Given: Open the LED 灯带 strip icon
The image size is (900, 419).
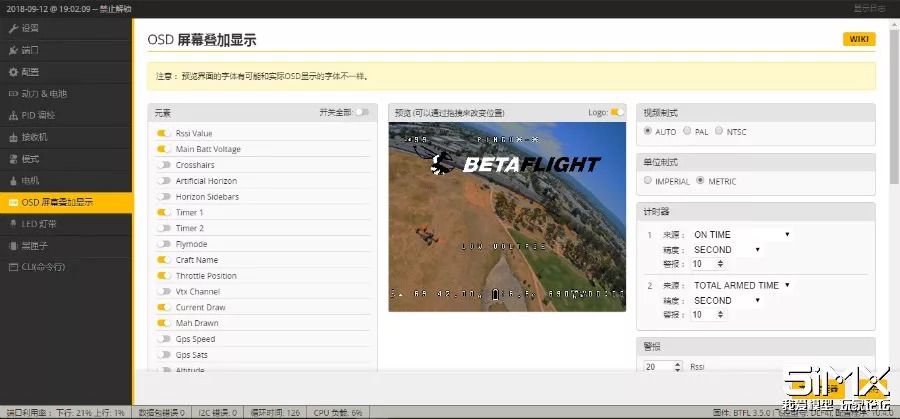Looking at the screenshot, I should pyautogui.click(x=13, y=224).
